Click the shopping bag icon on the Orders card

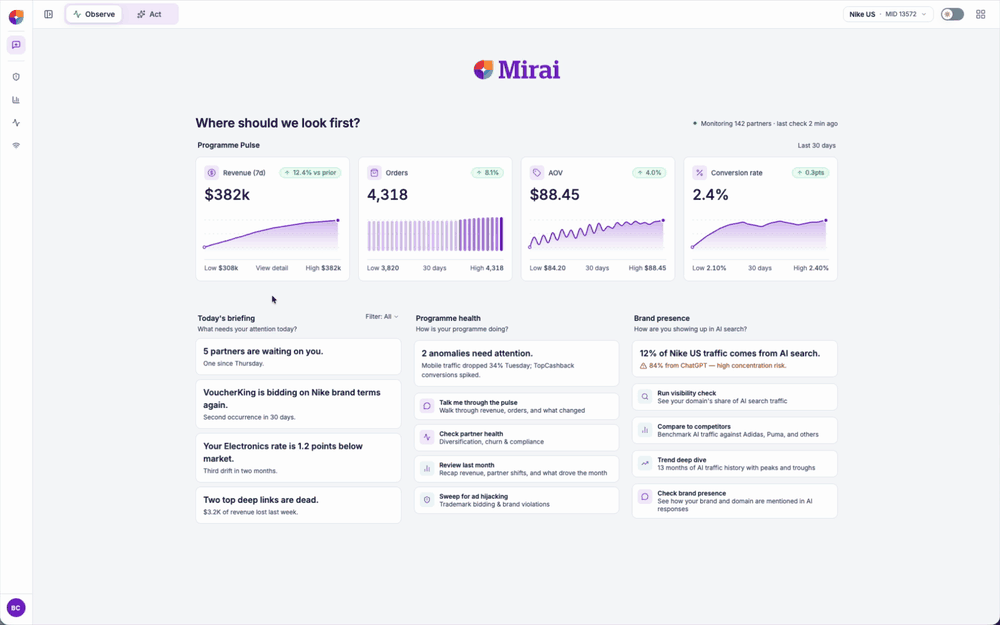[374, 173]
